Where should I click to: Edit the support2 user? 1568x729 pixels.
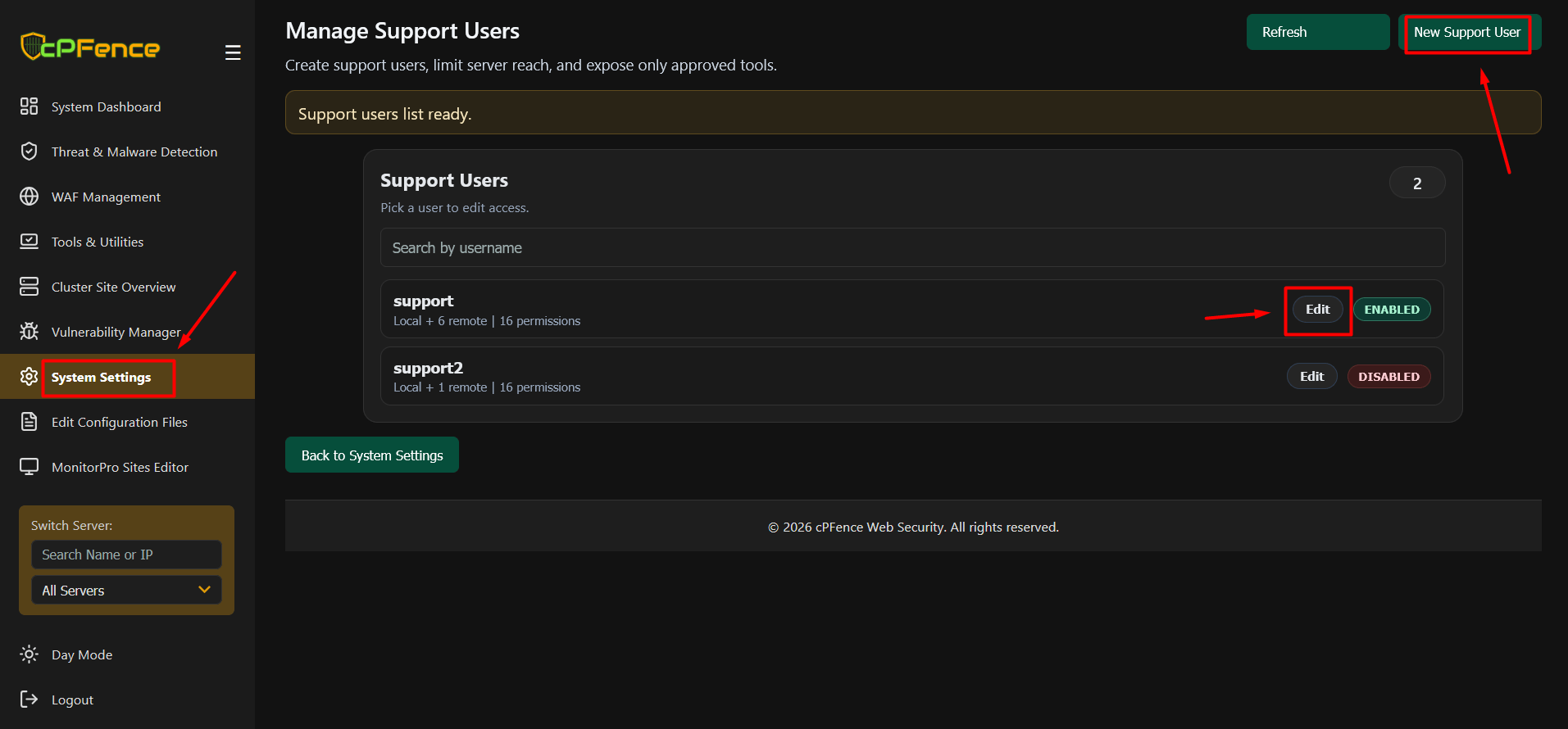click(x=1311, y=376)
